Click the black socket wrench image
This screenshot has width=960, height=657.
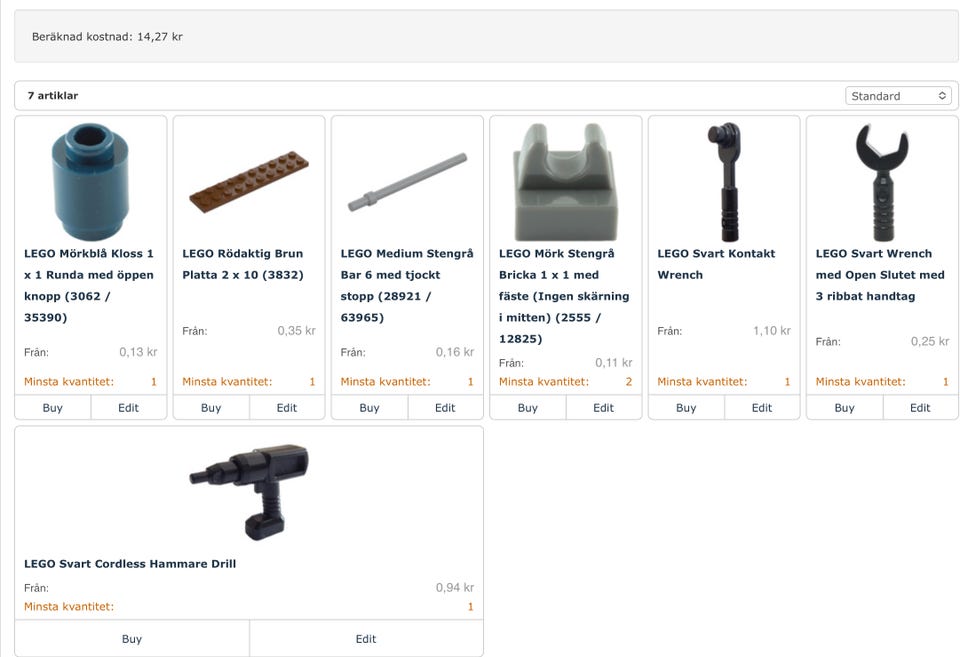click(x=724, y=182)
